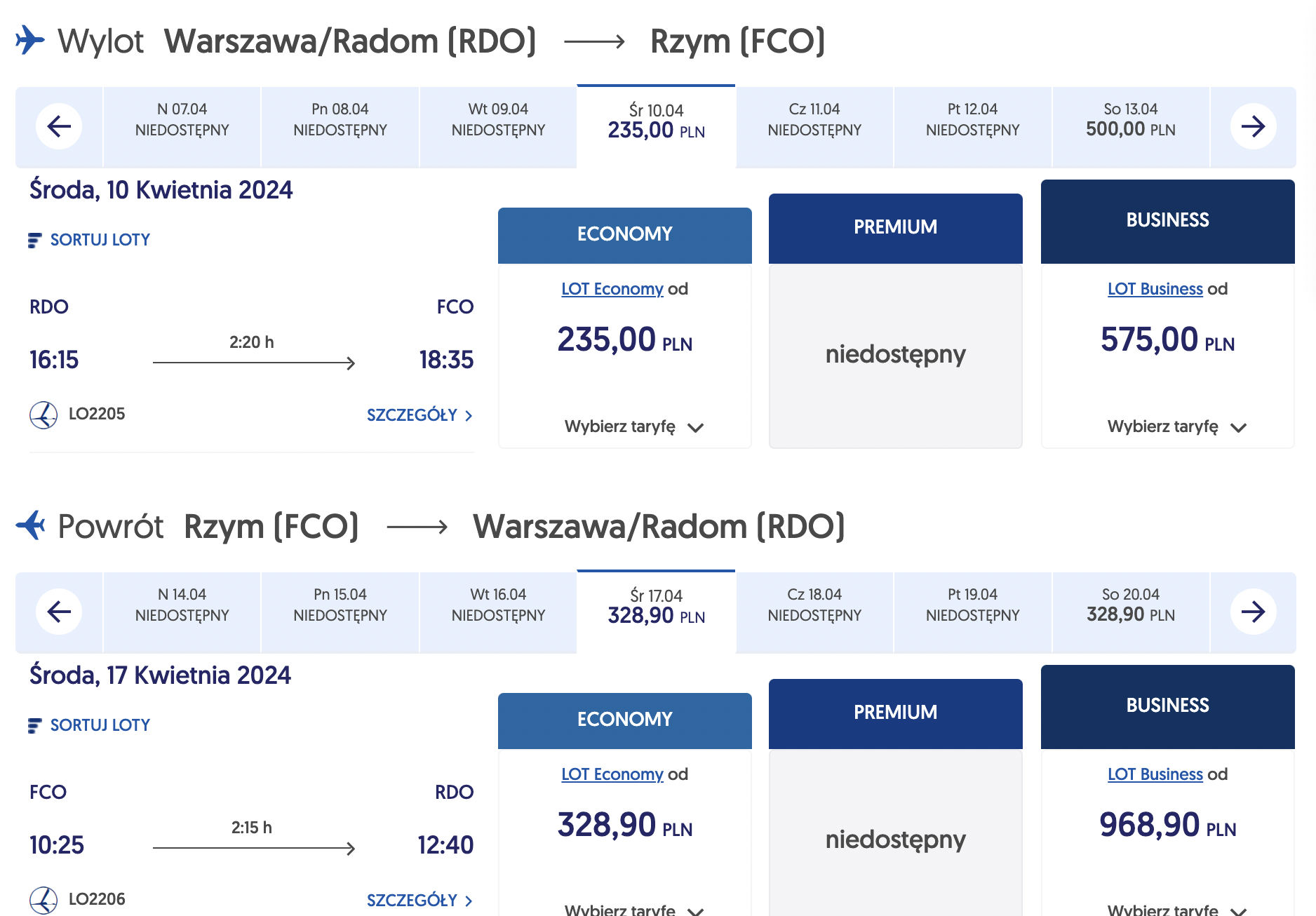
Task: Click previous dates arrow for return flight
Action: click(59, 612)
